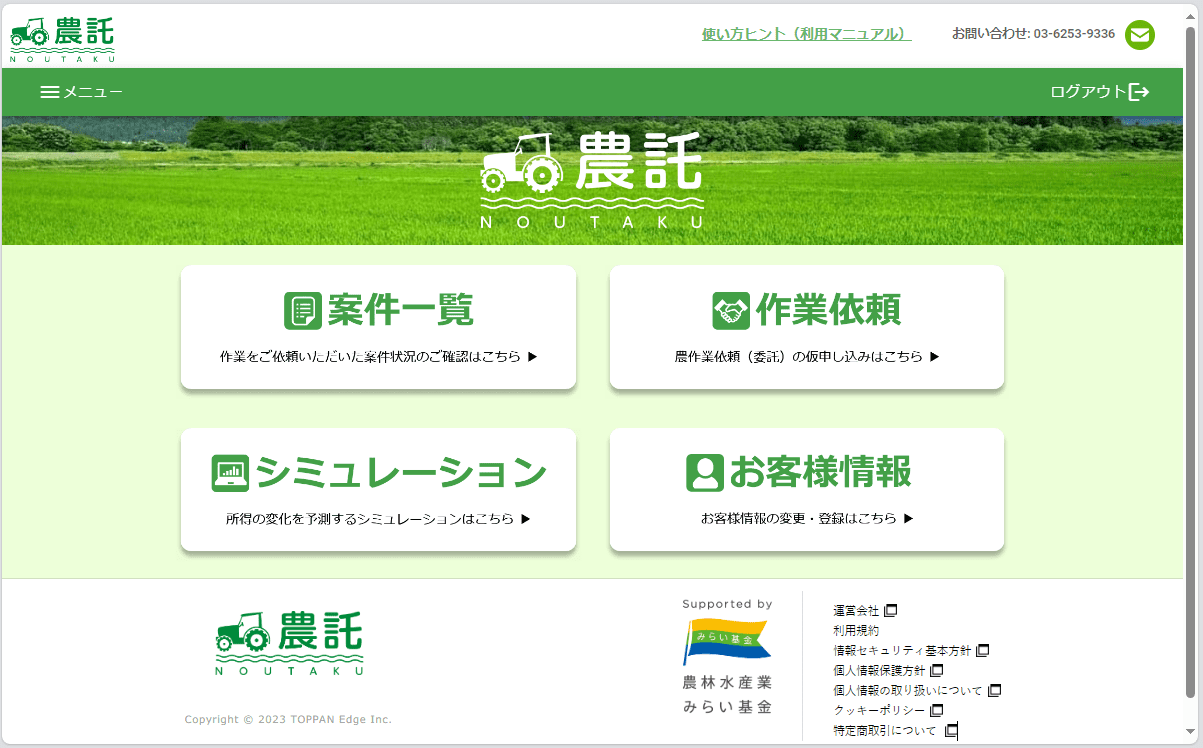Click the シミュレーション laptop chart icon
The height and width of the screenshot is (748, 1203).
pyautogui.click(x=230, y=473)
